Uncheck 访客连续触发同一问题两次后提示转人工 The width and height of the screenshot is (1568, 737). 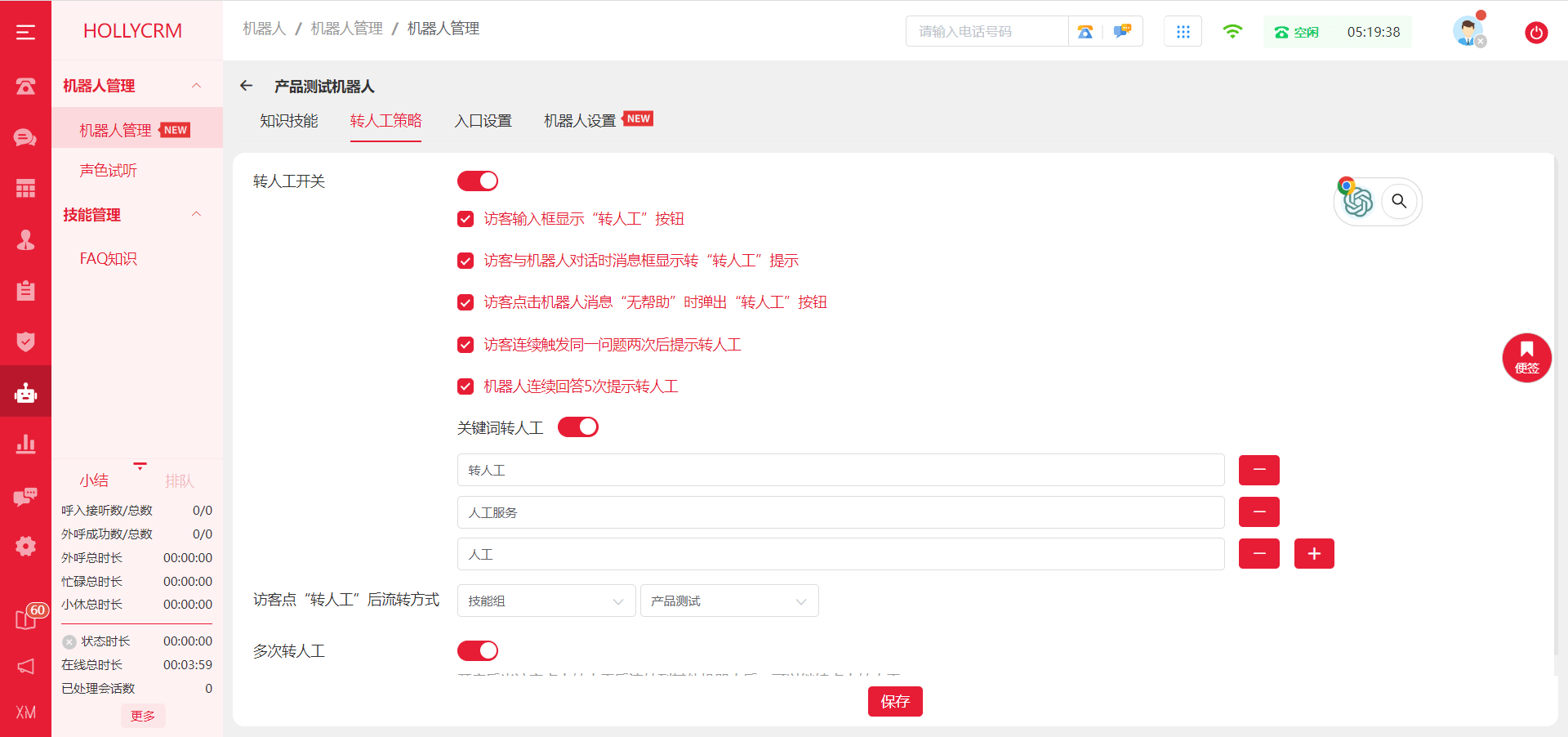pos(465,345)
